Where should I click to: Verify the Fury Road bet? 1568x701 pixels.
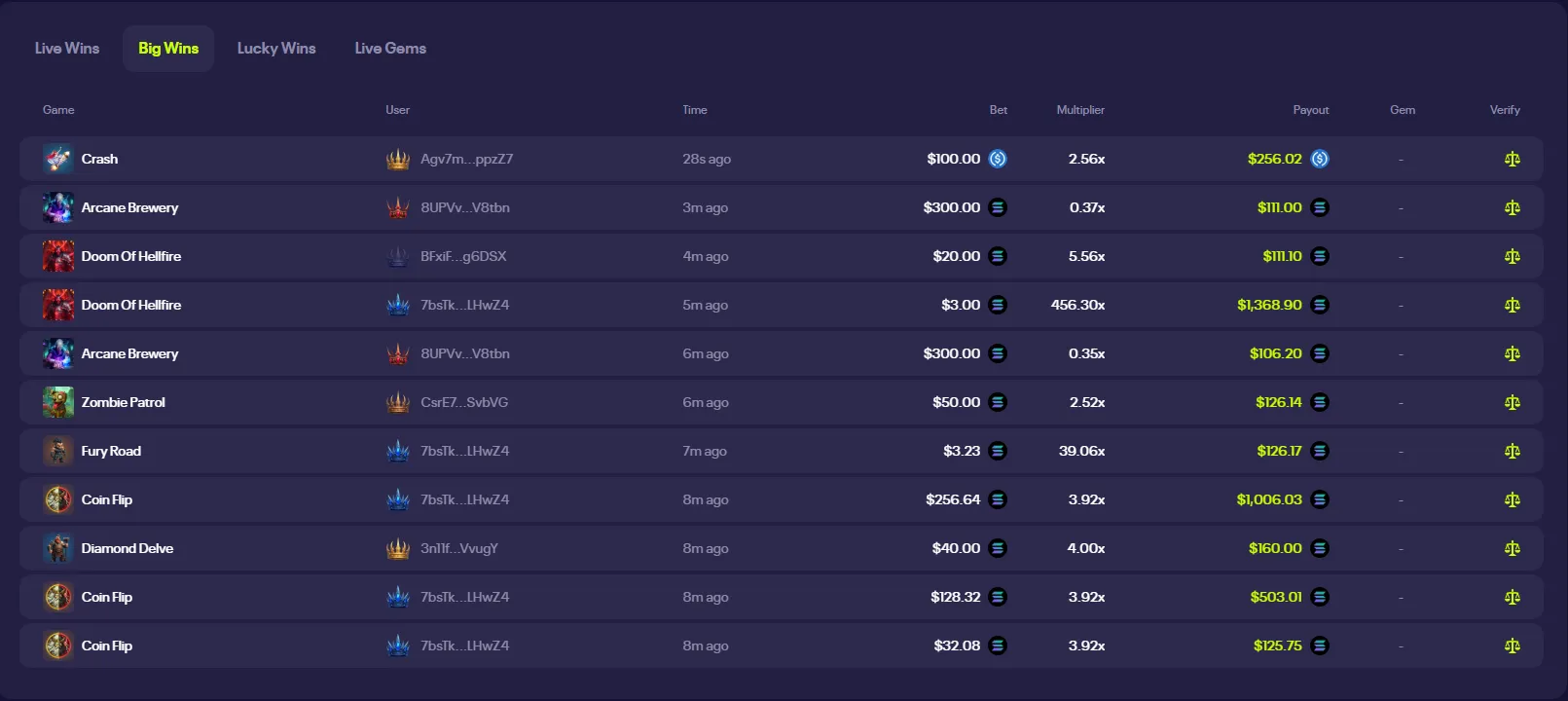pyautogui.click(x=1512, y=451)
